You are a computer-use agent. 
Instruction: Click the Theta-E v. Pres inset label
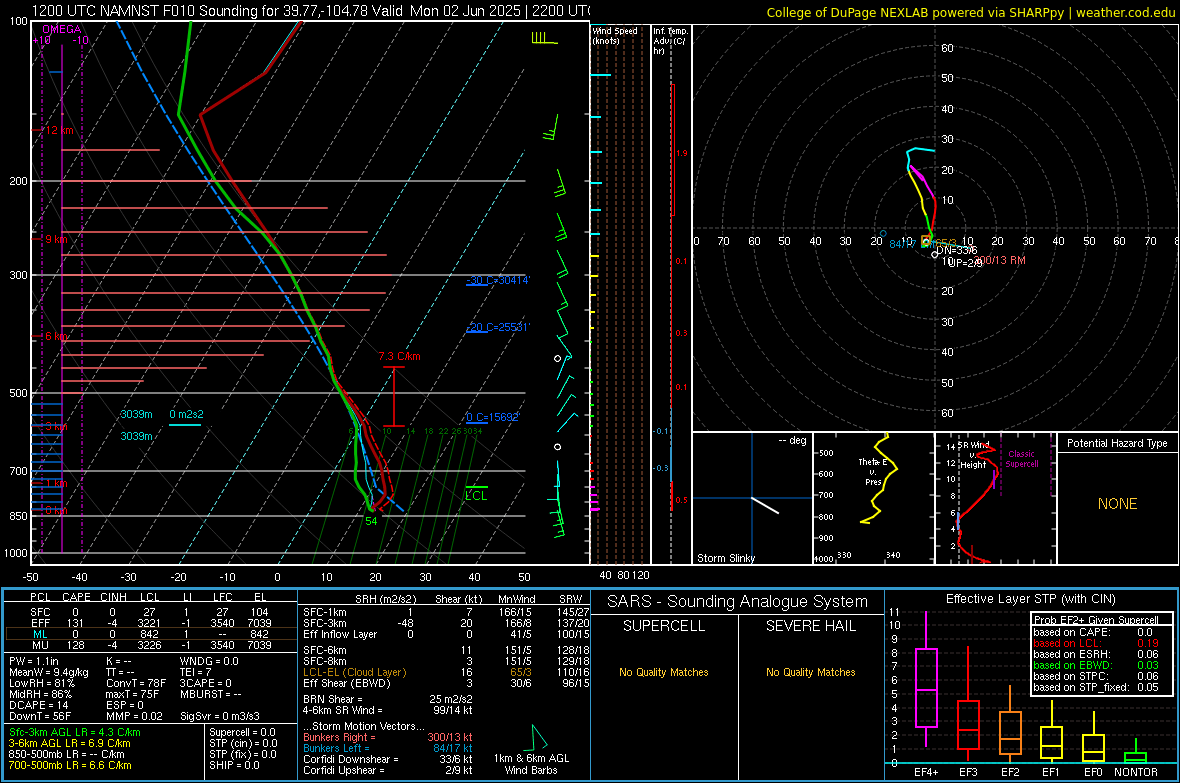(x=872, y=472)
